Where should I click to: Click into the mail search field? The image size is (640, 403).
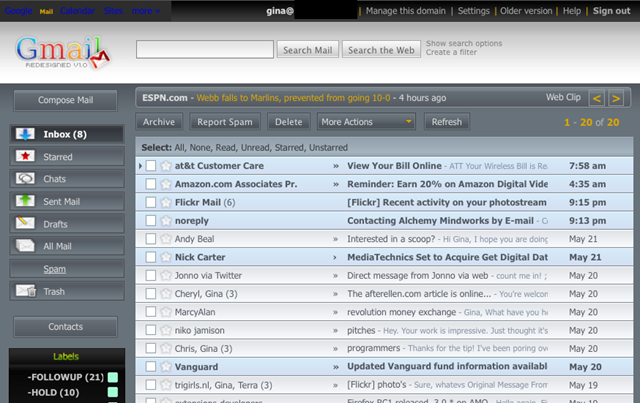tap(205, 49)
